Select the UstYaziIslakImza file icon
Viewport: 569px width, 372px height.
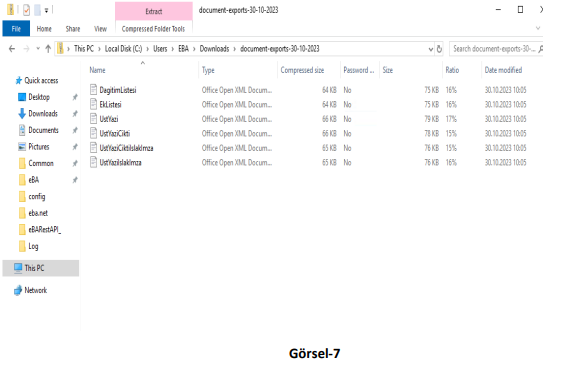pos(93,162)
